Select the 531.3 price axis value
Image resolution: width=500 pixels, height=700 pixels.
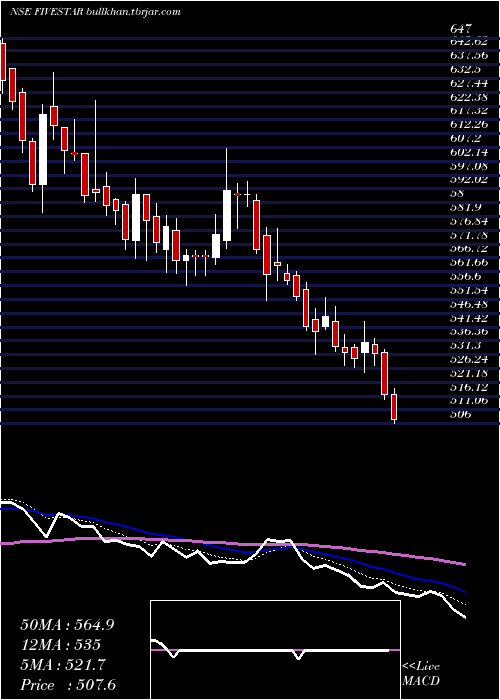pyautogui.click(x=465, y=346)
